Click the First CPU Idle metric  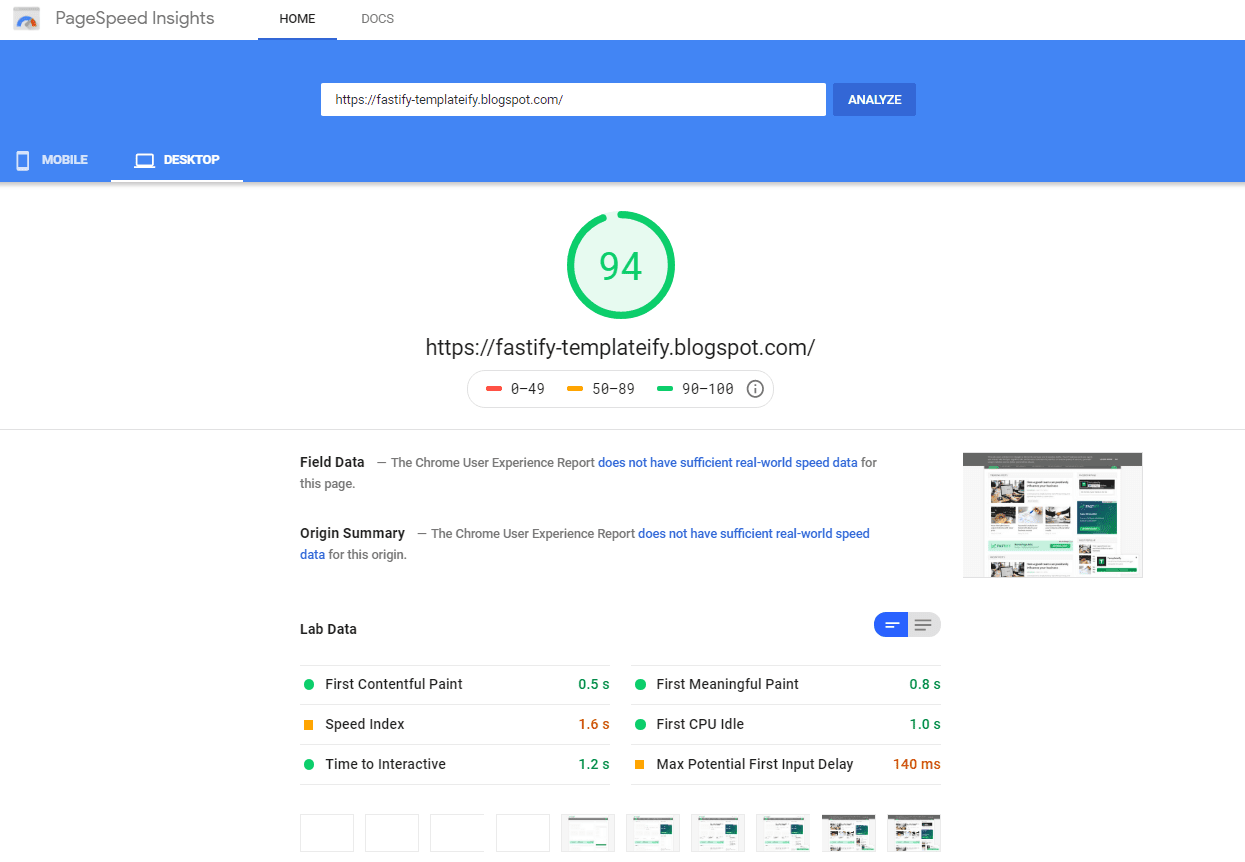click(x=786, y=724)
